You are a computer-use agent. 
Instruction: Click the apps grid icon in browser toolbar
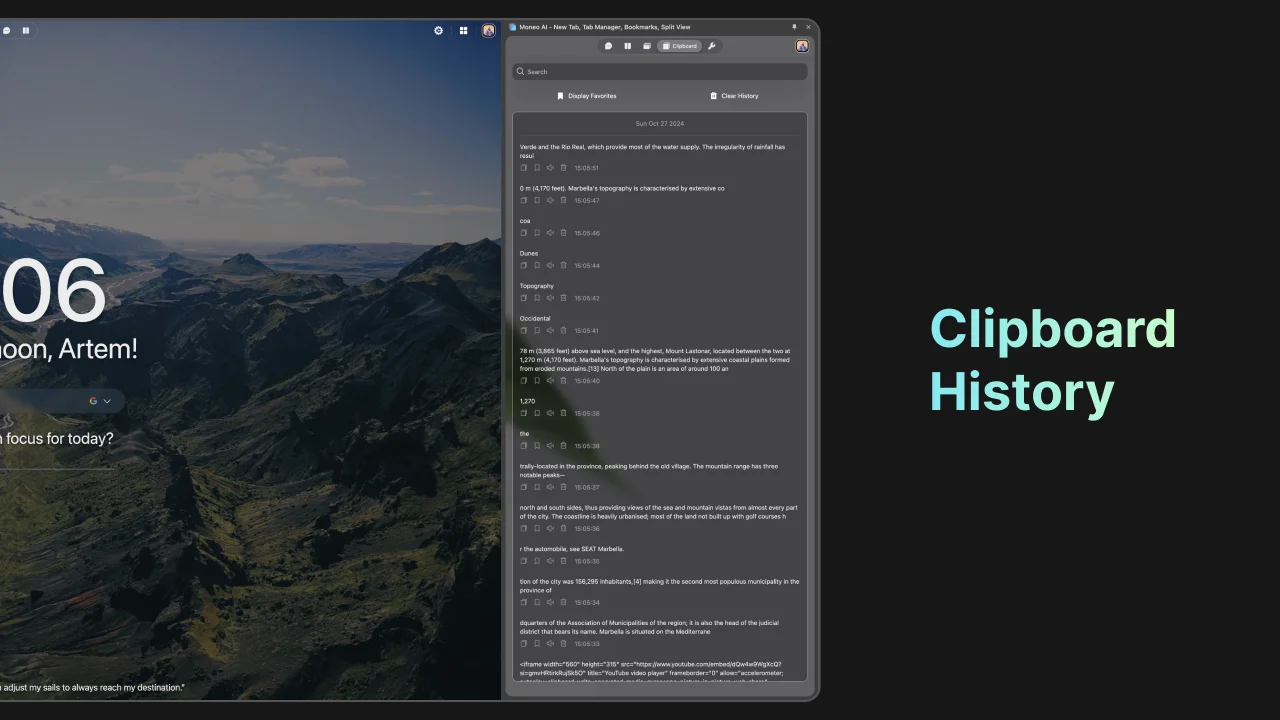pyautogui.click(x=463, y=30)
